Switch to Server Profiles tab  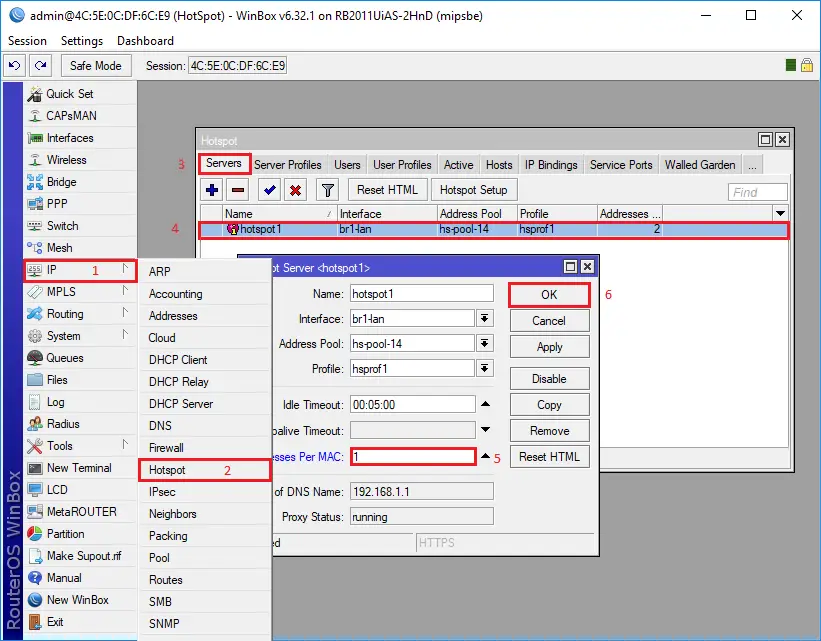(288, 165)
